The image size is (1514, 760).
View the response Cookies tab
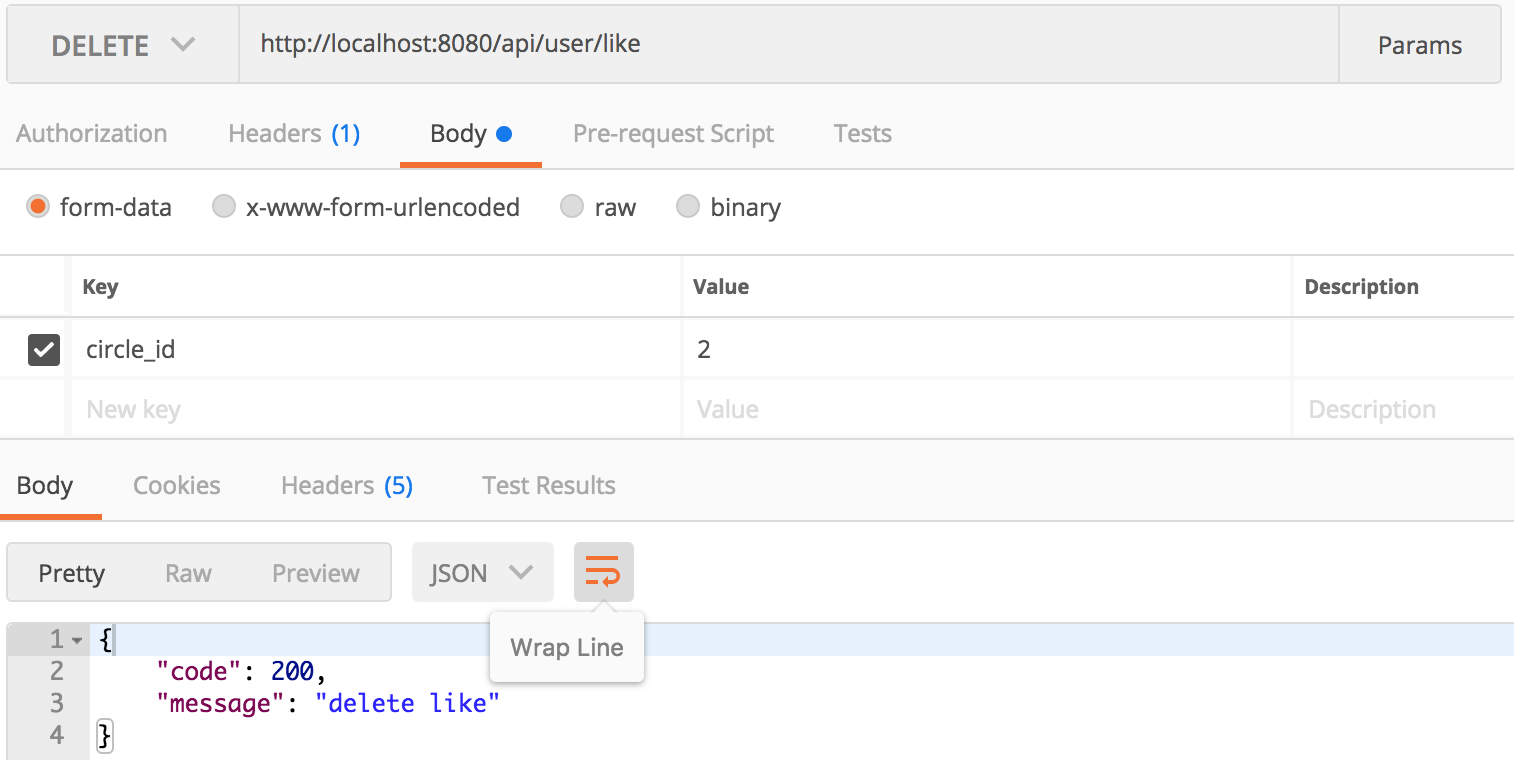coord(177,486)
